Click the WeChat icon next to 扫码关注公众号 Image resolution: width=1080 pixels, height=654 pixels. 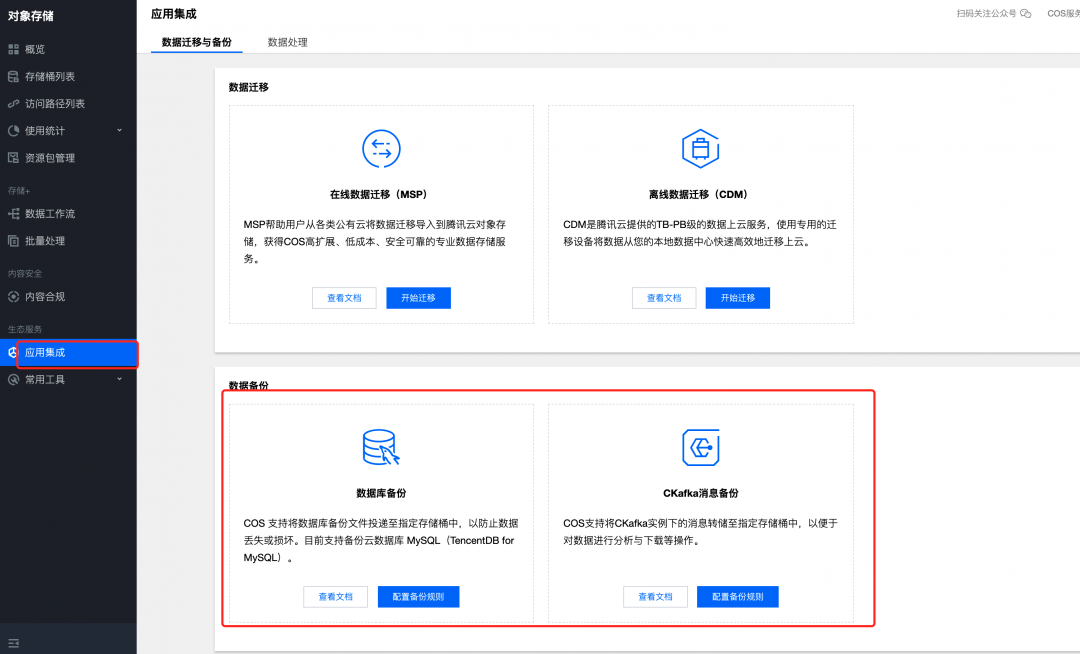(x=1026, y=14)
